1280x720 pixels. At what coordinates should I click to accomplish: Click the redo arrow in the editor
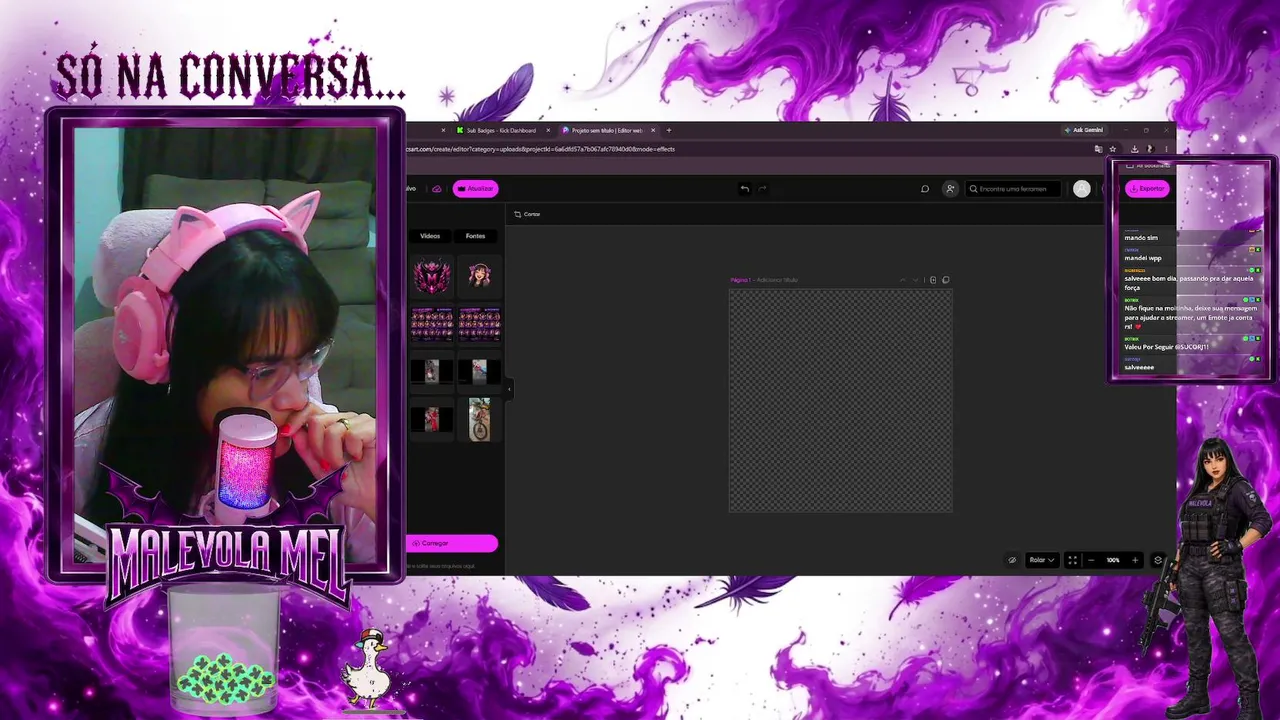[x=762, y=188]
